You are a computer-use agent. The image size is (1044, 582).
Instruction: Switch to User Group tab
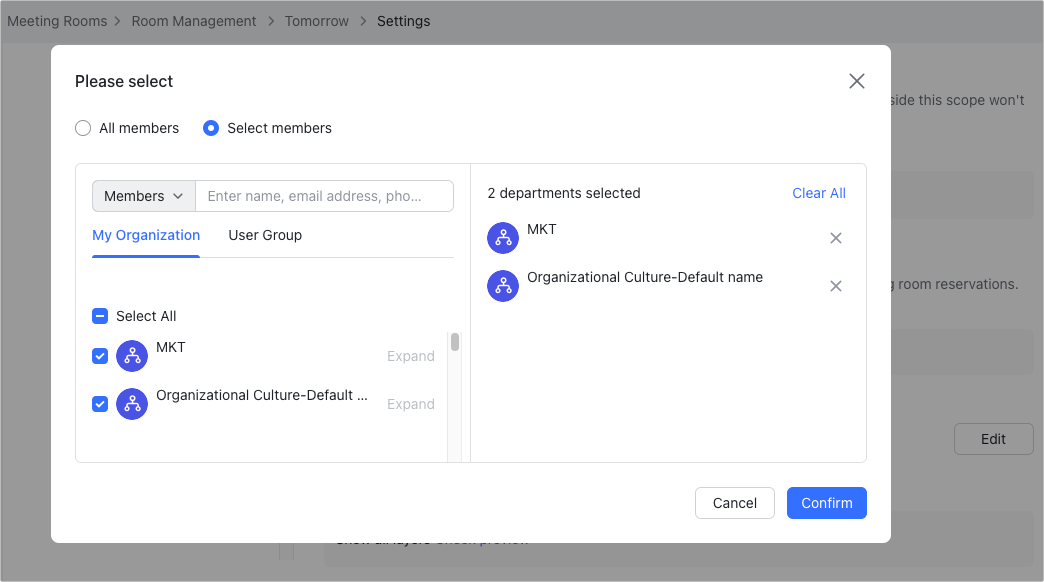265,235
